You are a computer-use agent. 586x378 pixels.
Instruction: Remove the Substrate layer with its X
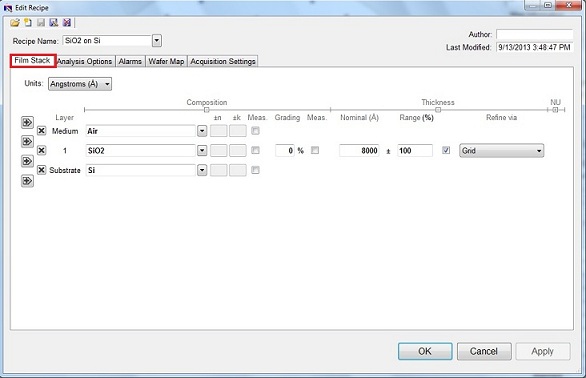tap(41, 170)
